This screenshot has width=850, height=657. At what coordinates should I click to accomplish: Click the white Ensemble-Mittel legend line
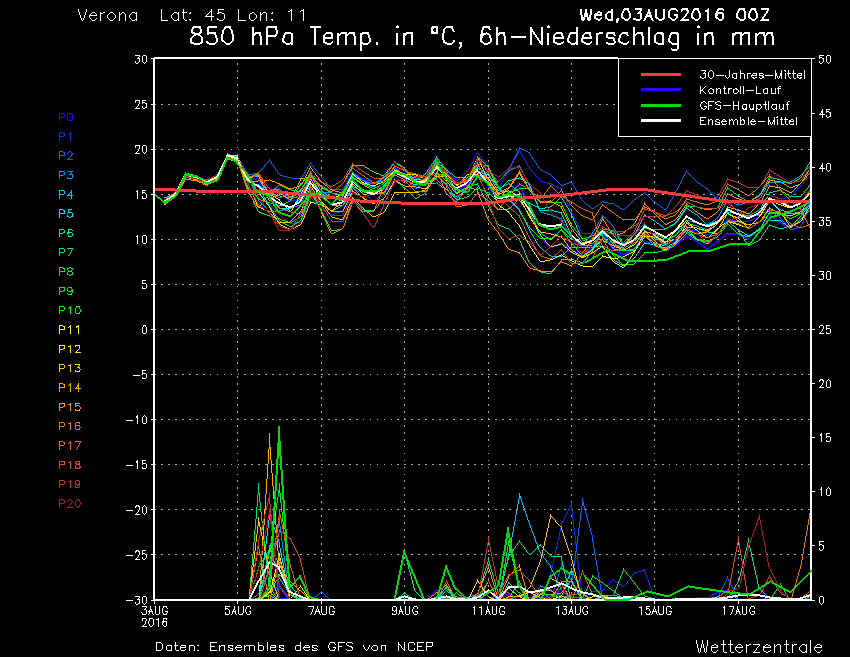coord(661,120)
